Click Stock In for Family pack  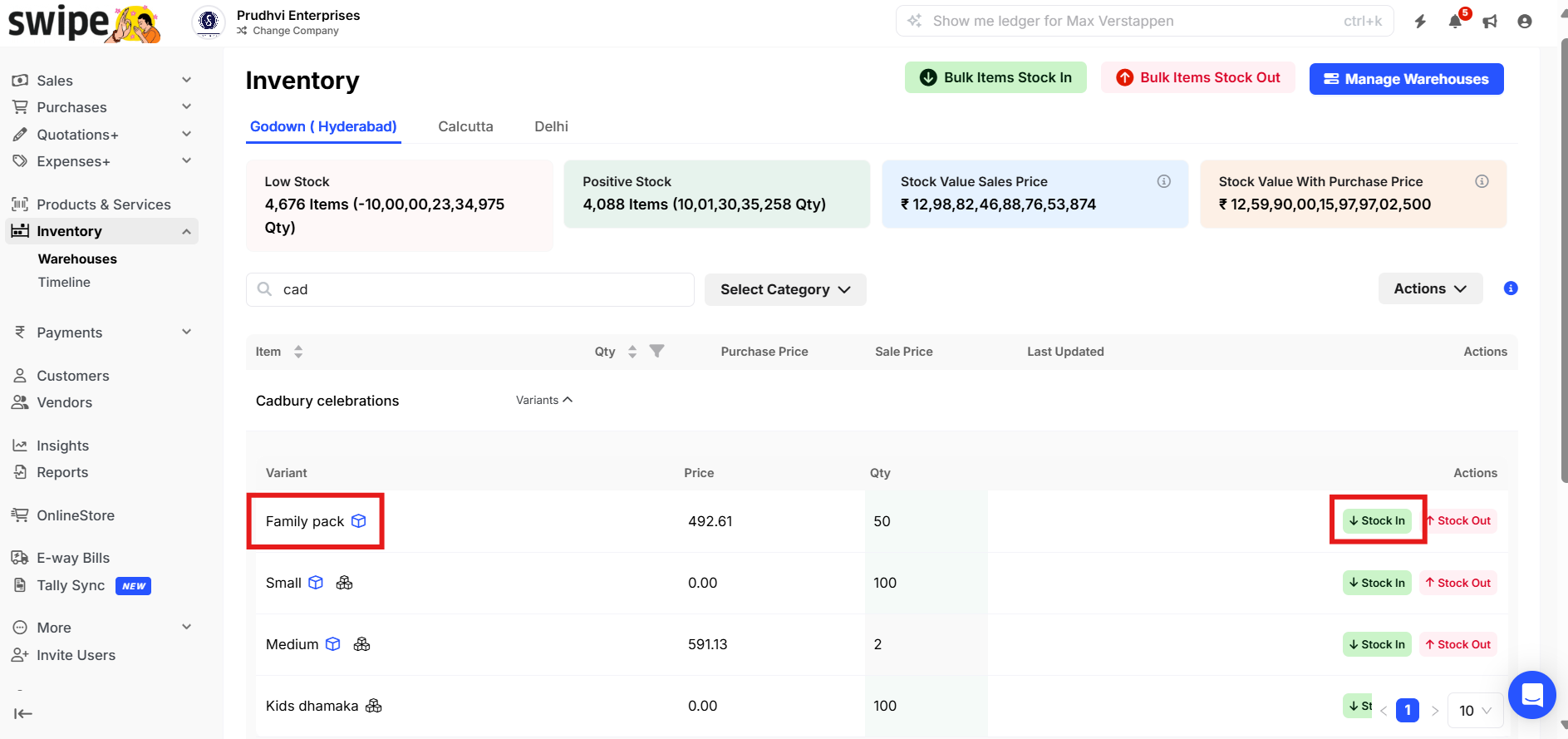coord(1377,520)
